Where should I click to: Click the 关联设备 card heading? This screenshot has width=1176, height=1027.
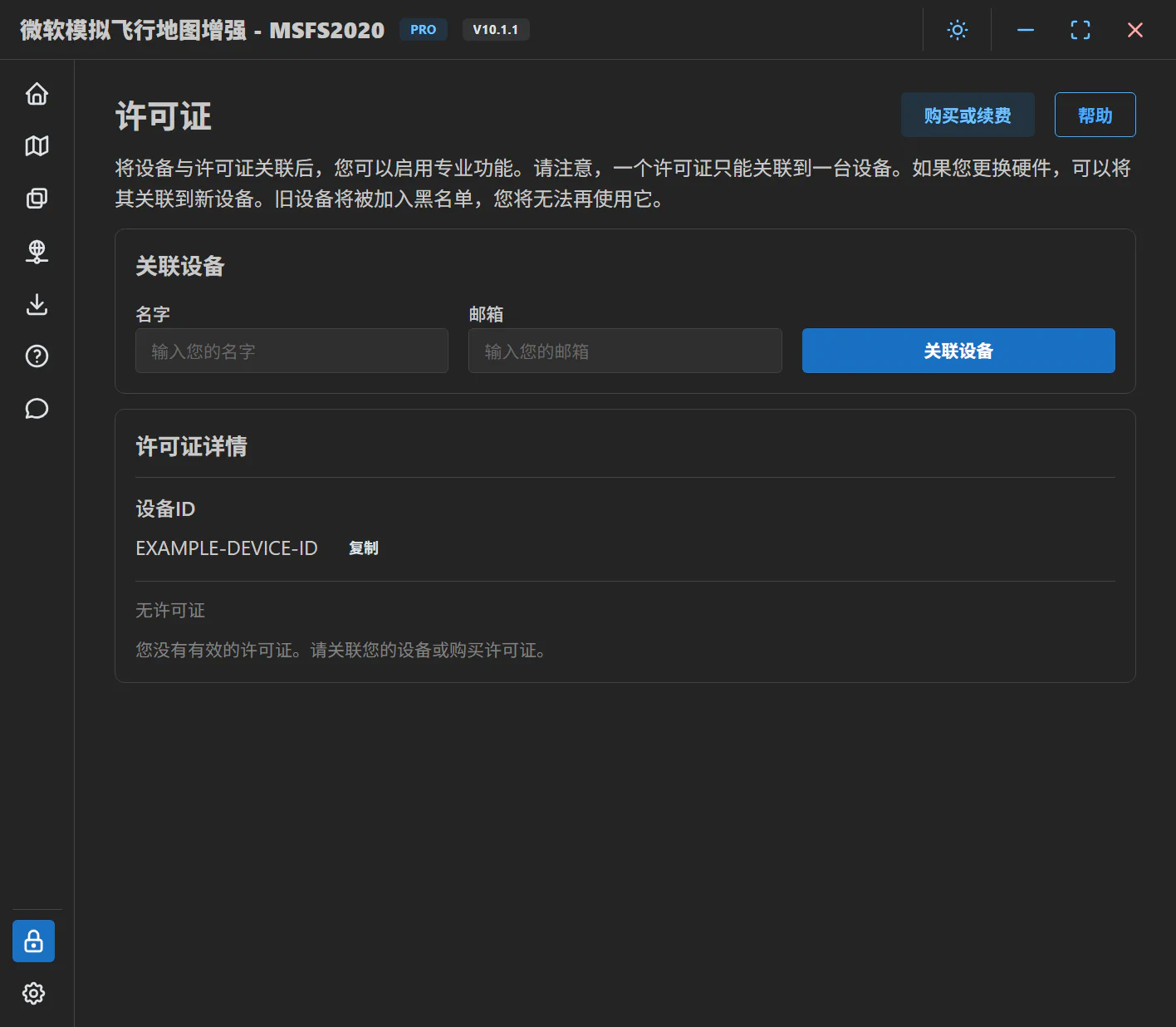[180, 266]
